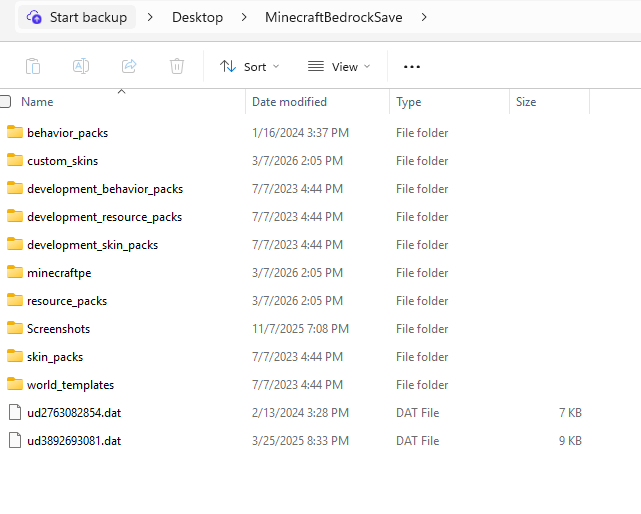The image size is (641, 514).
Task: Select the resource_packs folder name
Action: (x=67, y=301)
